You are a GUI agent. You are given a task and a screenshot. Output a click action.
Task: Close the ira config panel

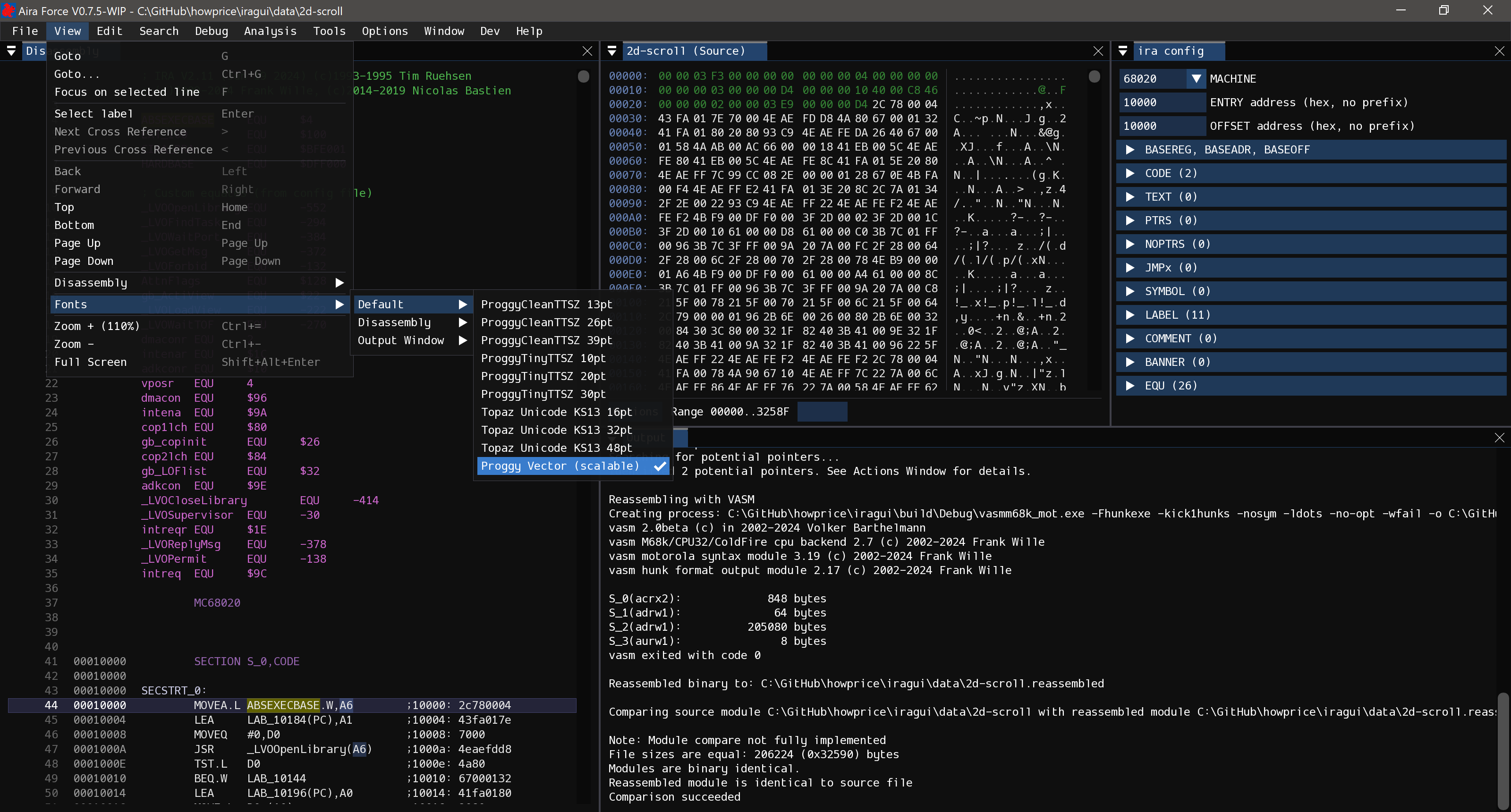(x=1499, y=51)
